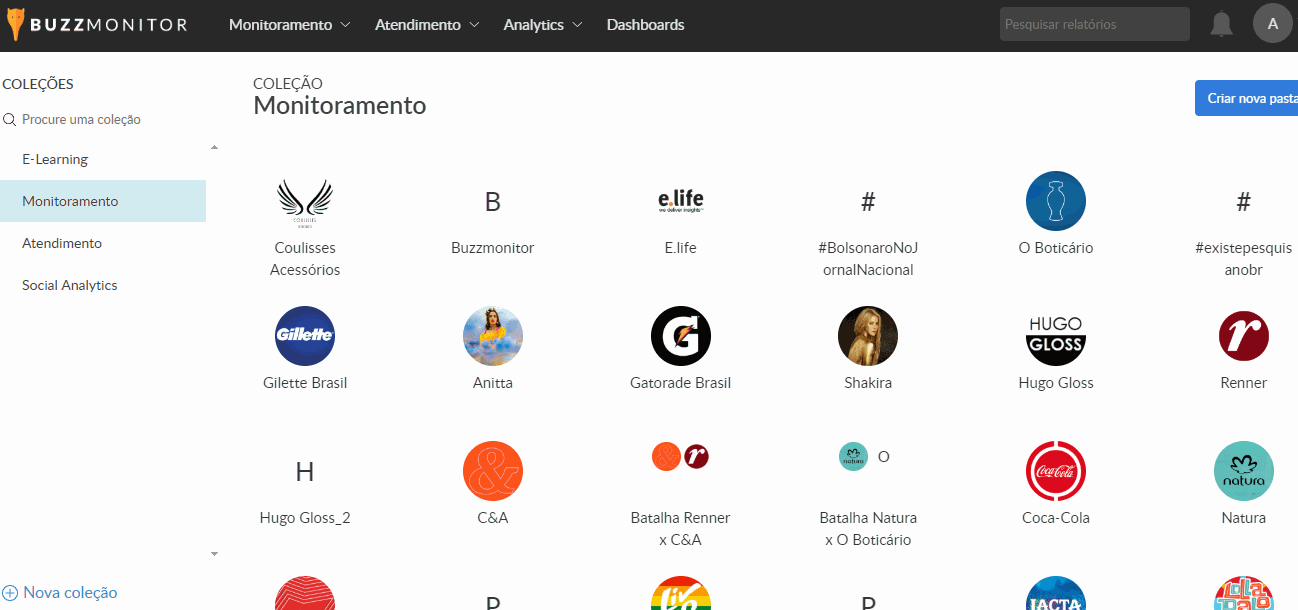The width and height of the screenshot is (1298, 610).
Task: Open the Renner logo folder
Action: click(1243, 336)
